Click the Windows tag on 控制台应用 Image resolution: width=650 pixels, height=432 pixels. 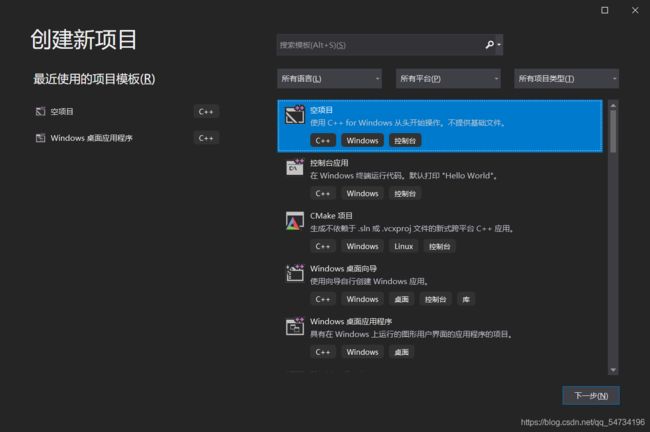[362, 194]
